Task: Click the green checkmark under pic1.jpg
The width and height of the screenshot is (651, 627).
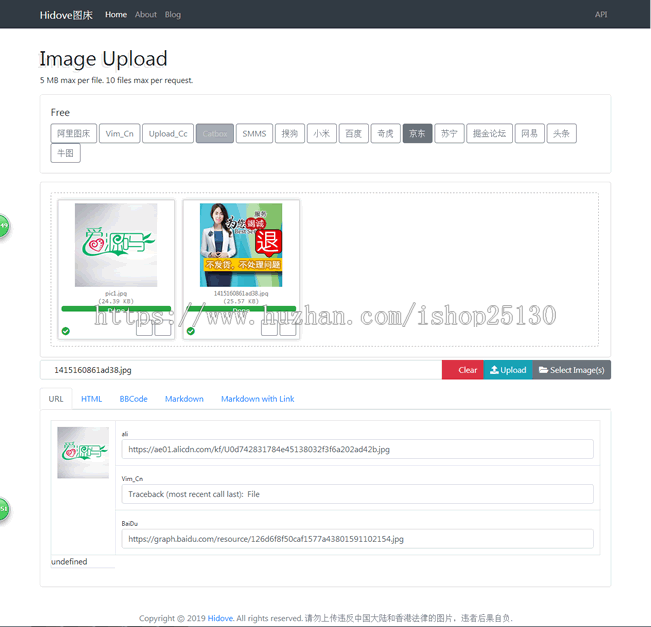Action: 66,331
